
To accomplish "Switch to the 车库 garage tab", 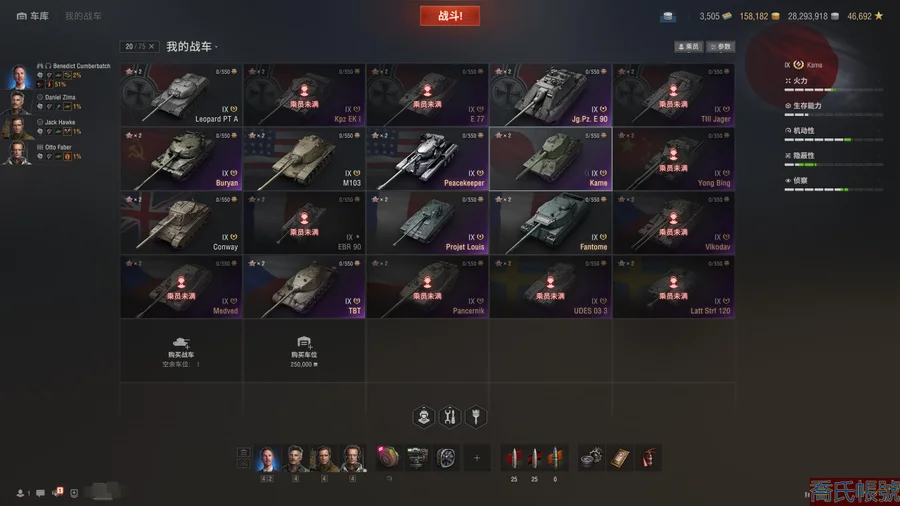I will click(x=33, y=16).
